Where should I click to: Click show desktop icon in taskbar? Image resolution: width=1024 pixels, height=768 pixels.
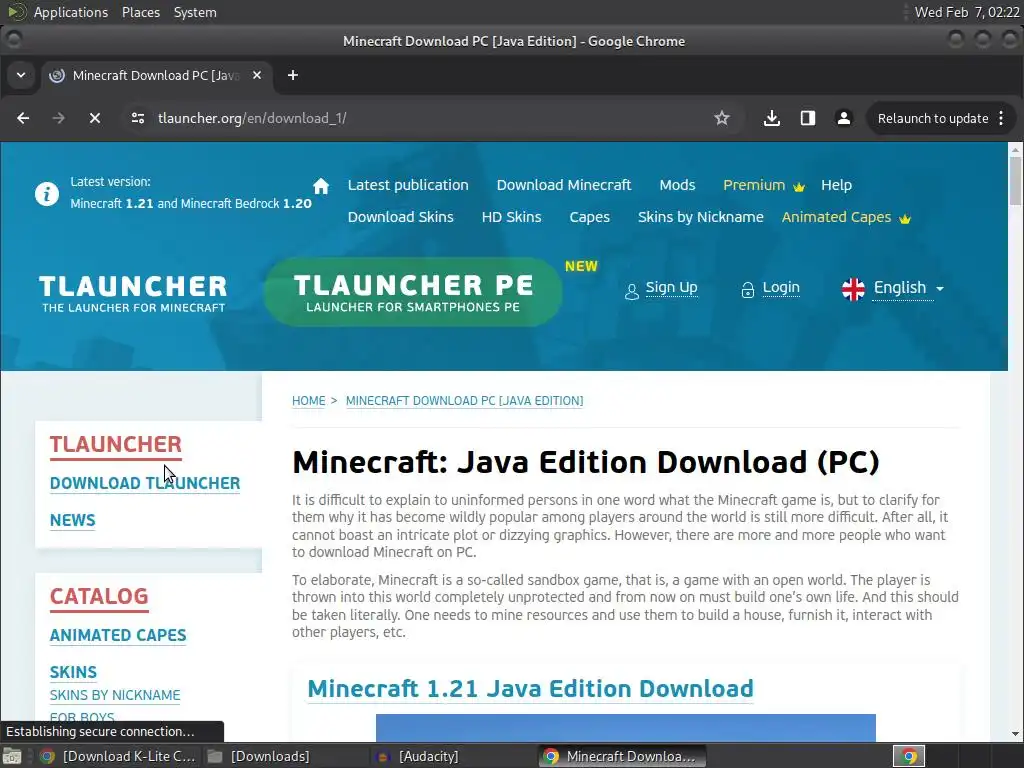click(x=12, y=756)
